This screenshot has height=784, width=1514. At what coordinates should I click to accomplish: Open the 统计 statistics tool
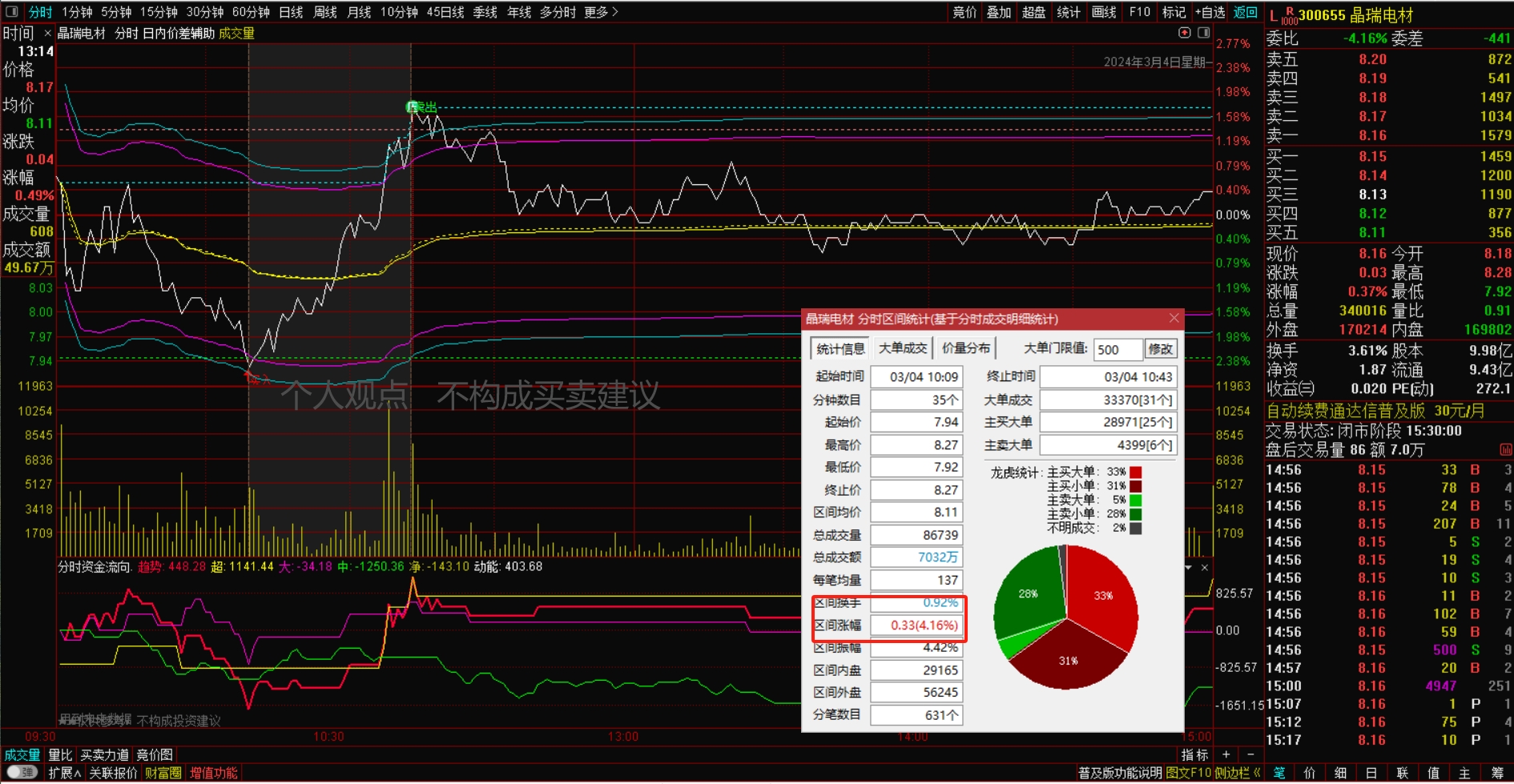click(1069, 12)
